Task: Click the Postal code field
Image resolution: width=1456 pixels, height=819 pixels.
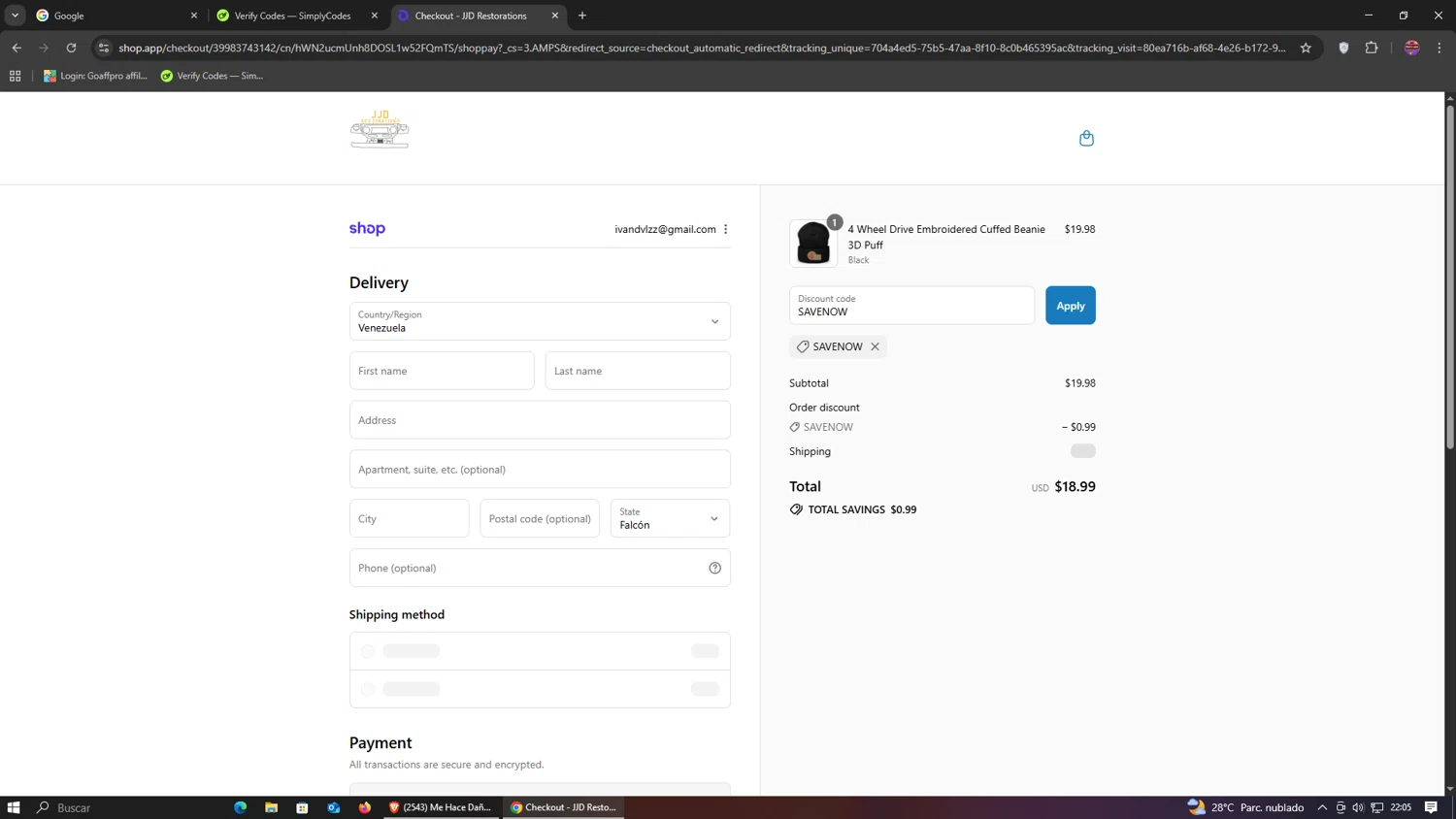Action: tap(540, 518)
